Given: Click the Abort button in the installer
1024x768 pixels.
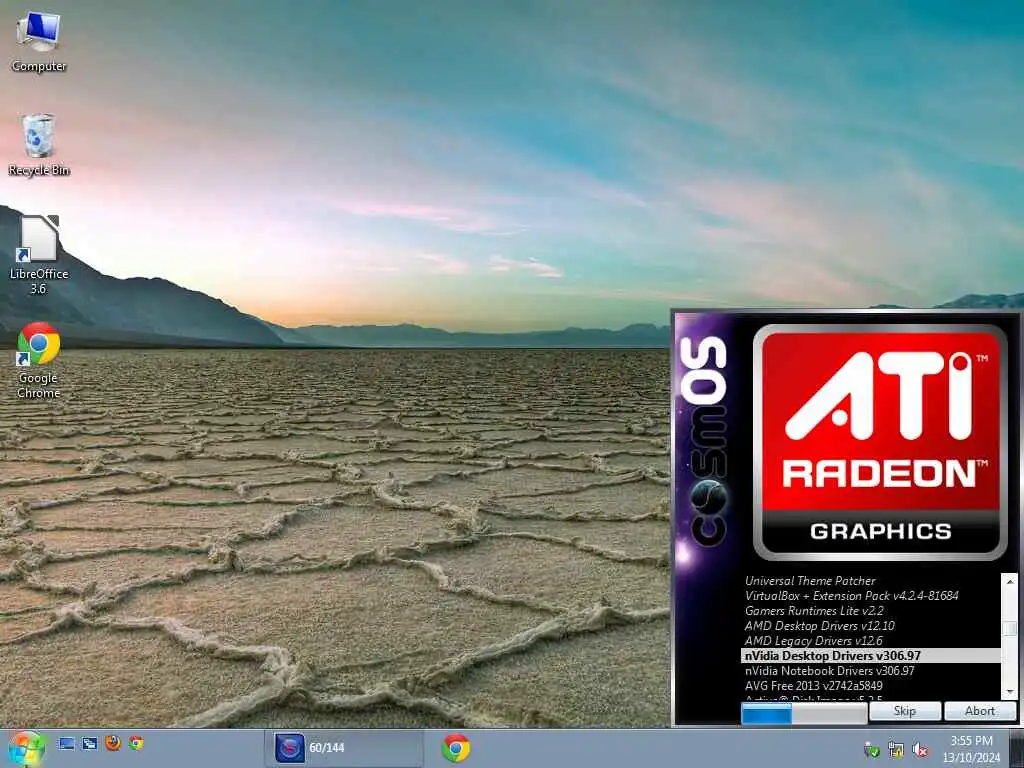Looking at the screenshot, I should coord(980,711).
